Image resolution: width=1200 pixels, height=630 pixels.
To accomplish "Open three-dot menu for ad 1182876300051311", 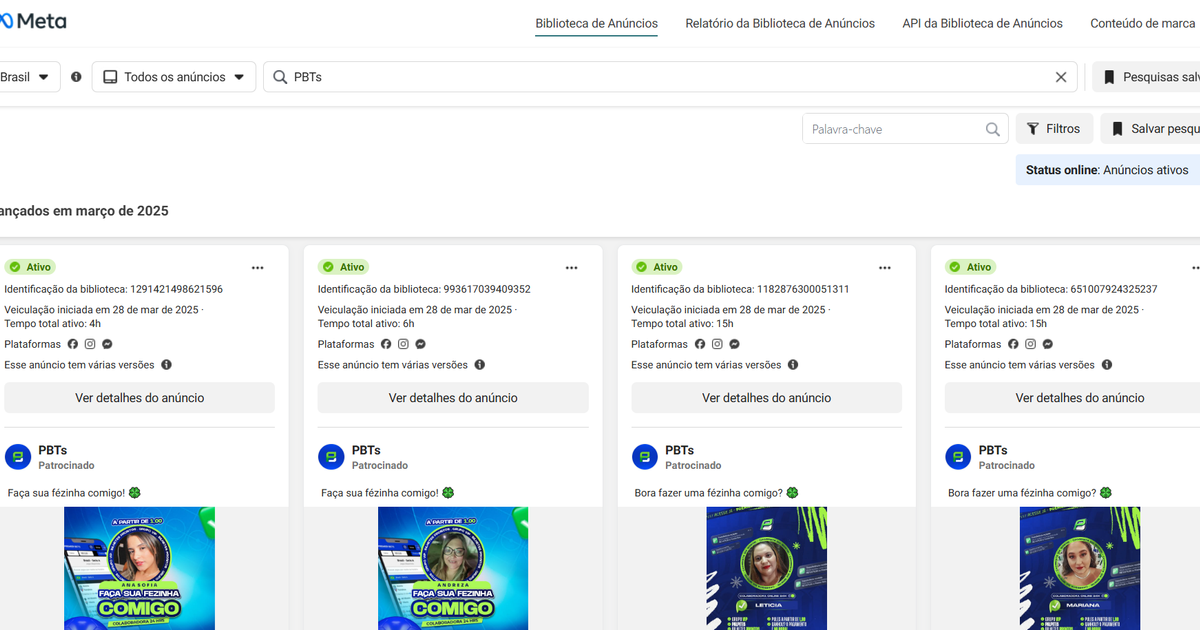I will click(x=885, y=268).
